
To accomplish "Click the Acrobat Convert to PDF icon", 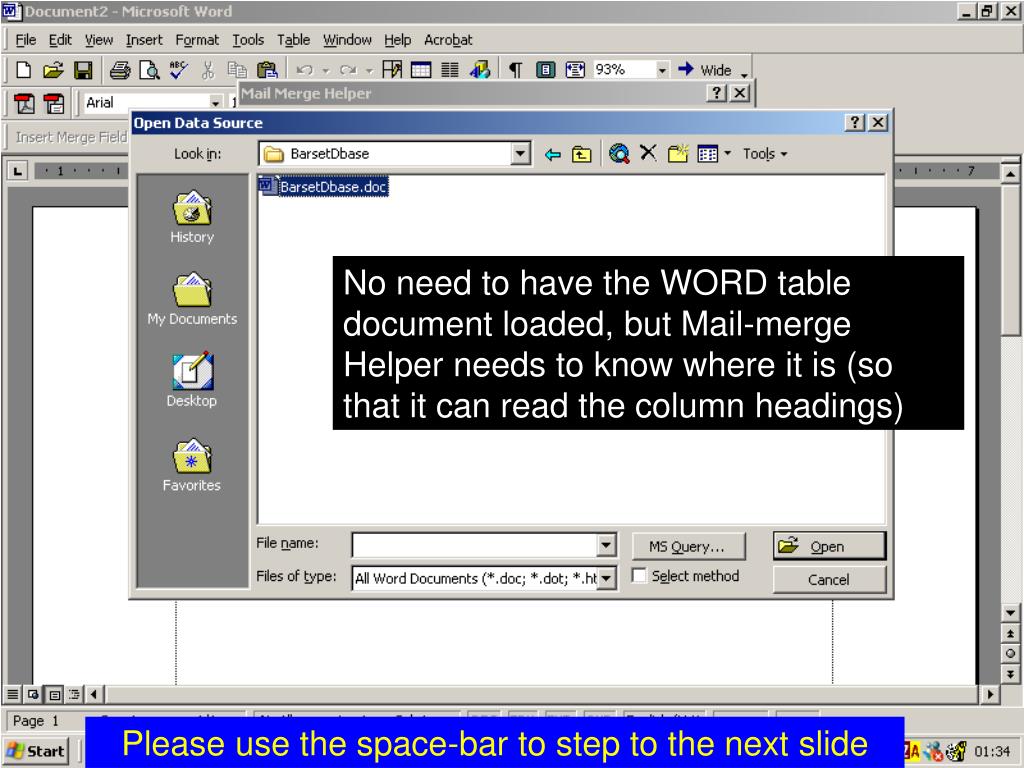I will 24,103.
